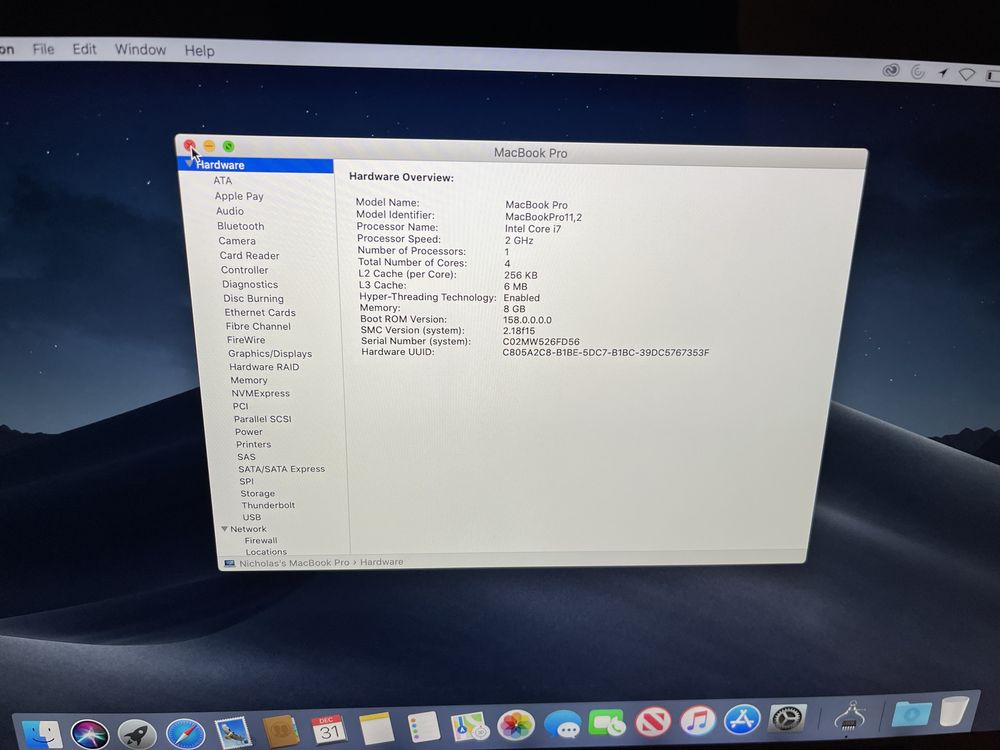This screenshot has height=750, width=1000.
Task: Select Controller in the sidebar
Action: pos(244,270)
